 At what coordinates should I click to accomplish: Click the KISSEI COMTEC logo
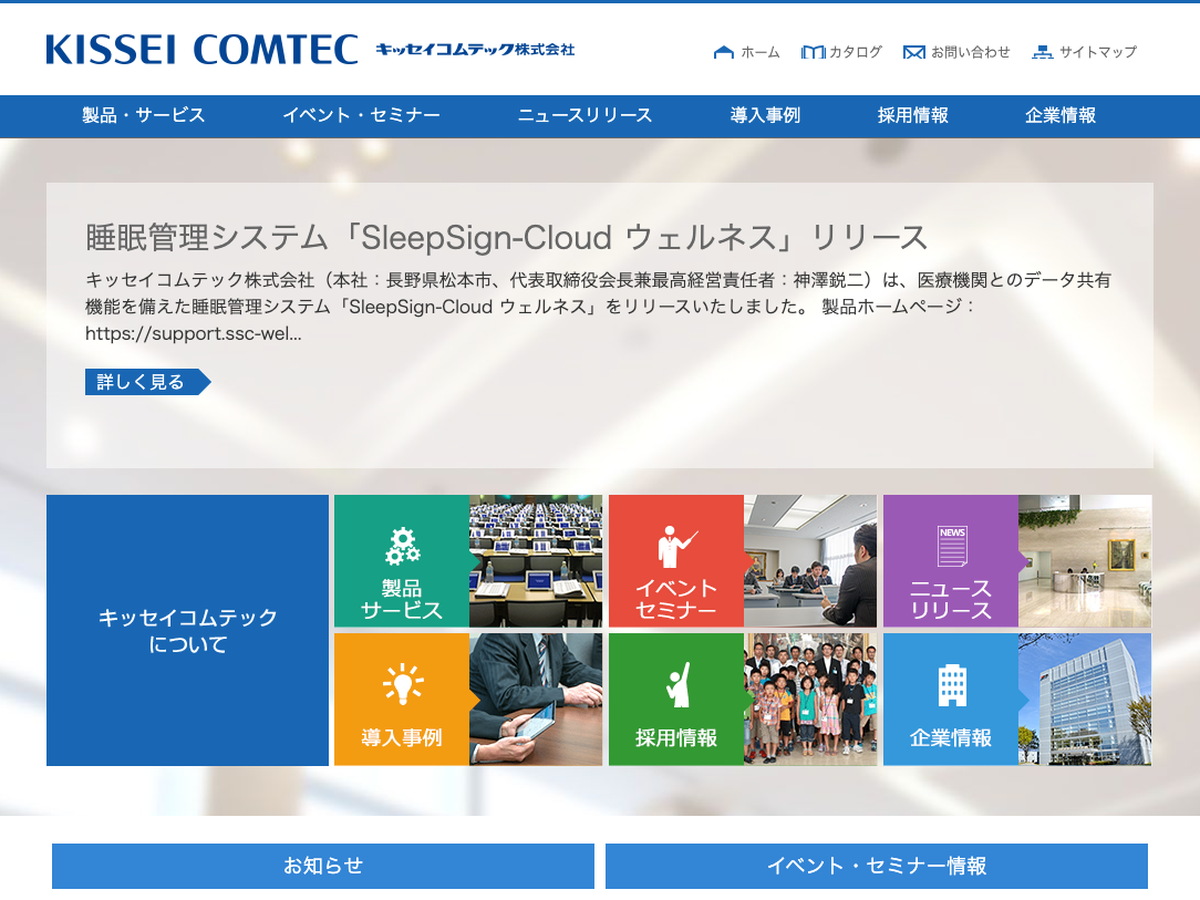pyautogui.click(x=202, y=49)
